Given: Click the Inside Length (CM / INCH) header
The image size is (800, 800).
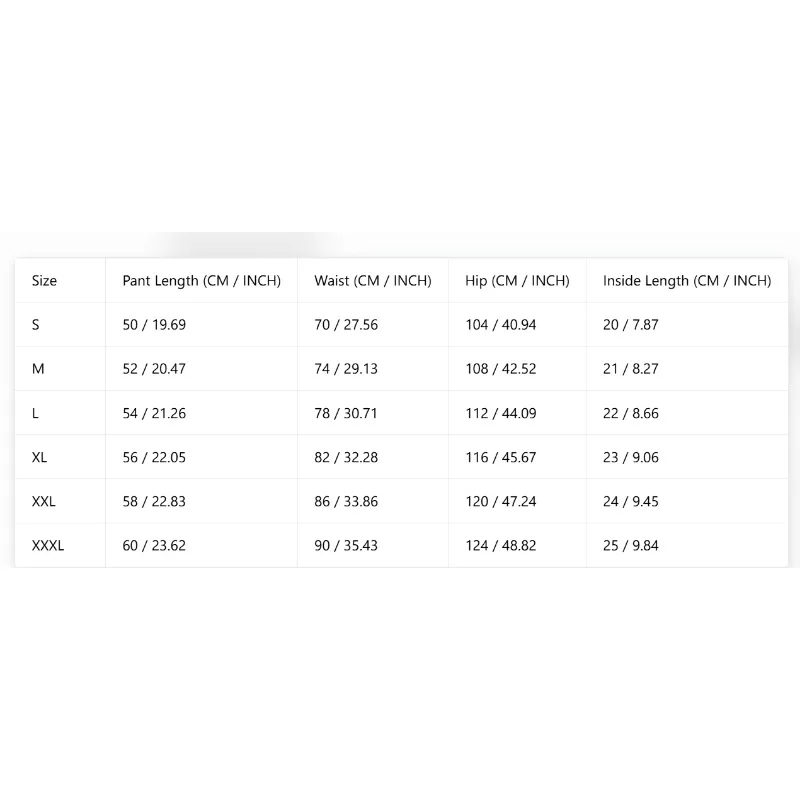Looking at the screenshot, I should click(687, 281).
